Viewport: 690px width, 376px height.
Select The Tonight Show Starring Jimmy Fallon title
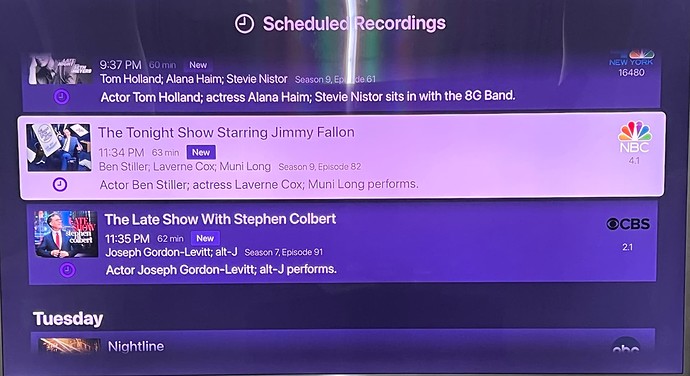(226, 133)
